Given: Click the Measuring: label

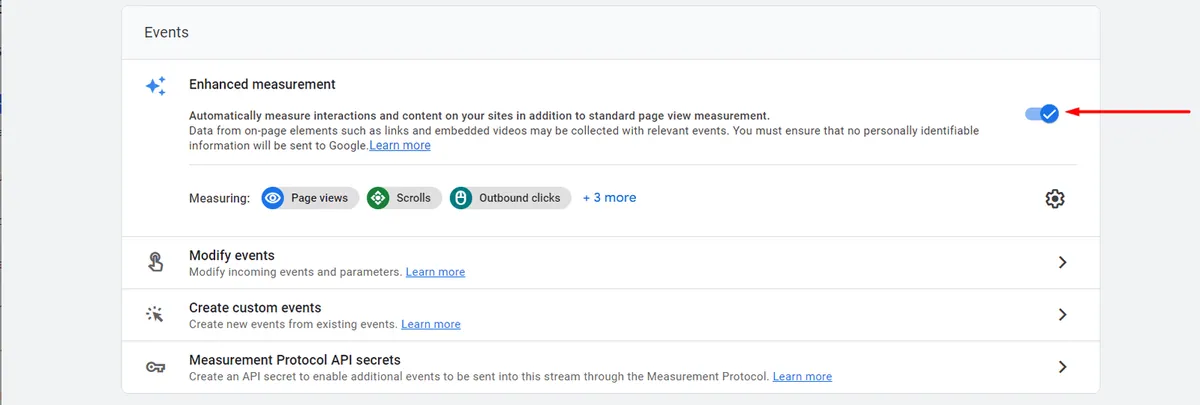Looking at the screenshot, I should point(219,198).
